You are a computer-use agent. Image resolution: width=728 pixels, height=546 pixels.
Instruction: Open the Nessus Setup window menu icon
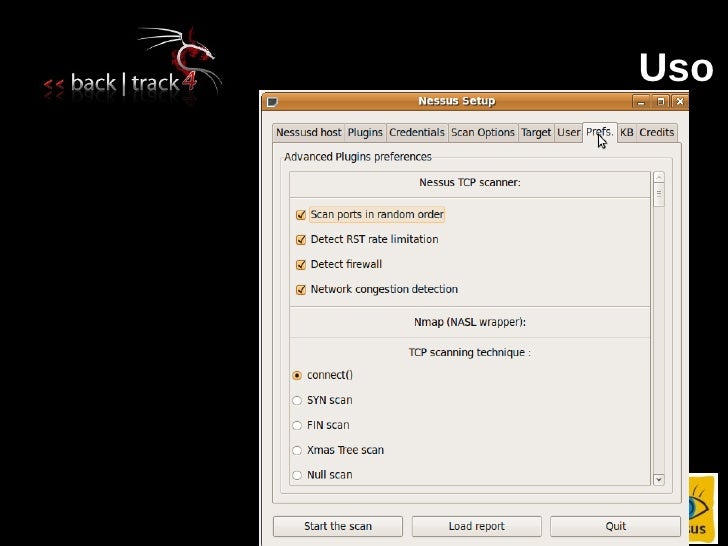tap(272, 101)
